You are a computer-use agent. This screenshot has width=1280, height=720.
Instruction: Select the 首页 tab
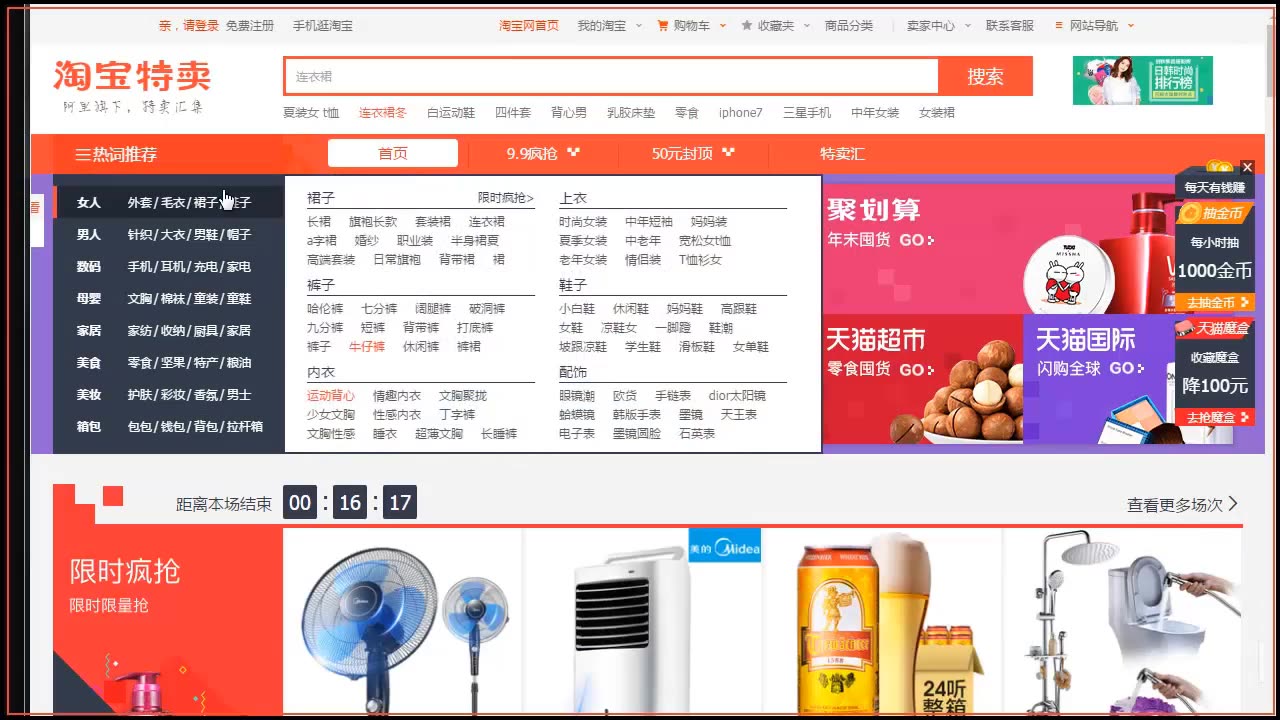(393, 153)
